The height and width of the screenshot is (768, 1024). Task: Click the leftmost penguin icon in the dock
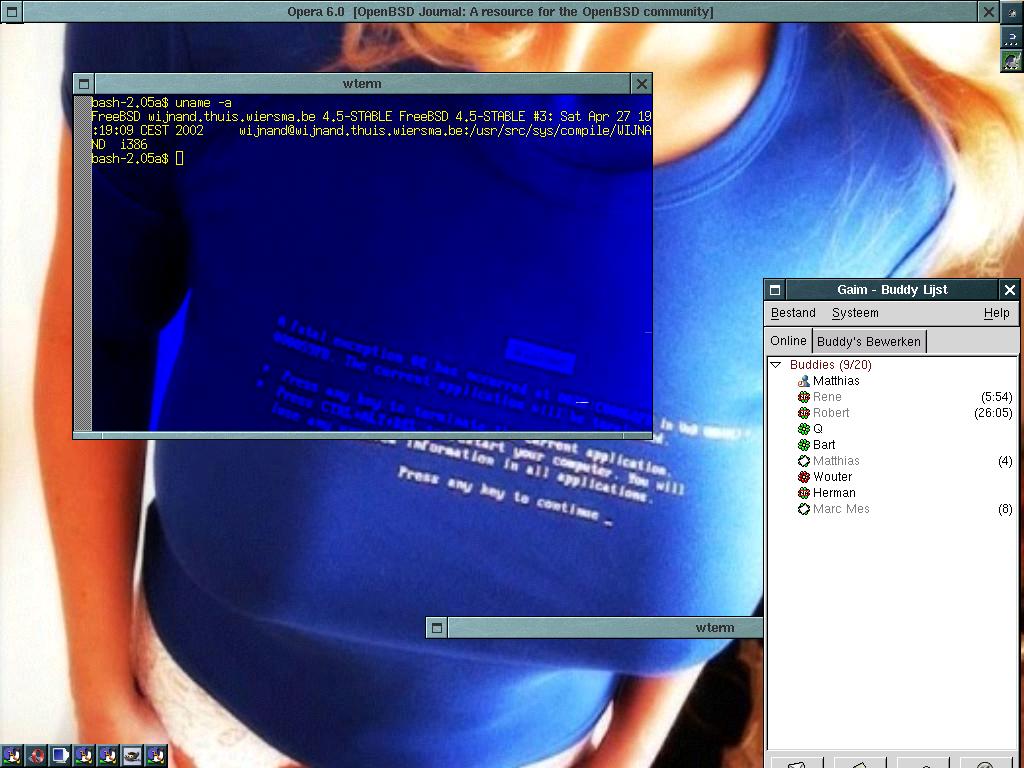tap(12, 756)
